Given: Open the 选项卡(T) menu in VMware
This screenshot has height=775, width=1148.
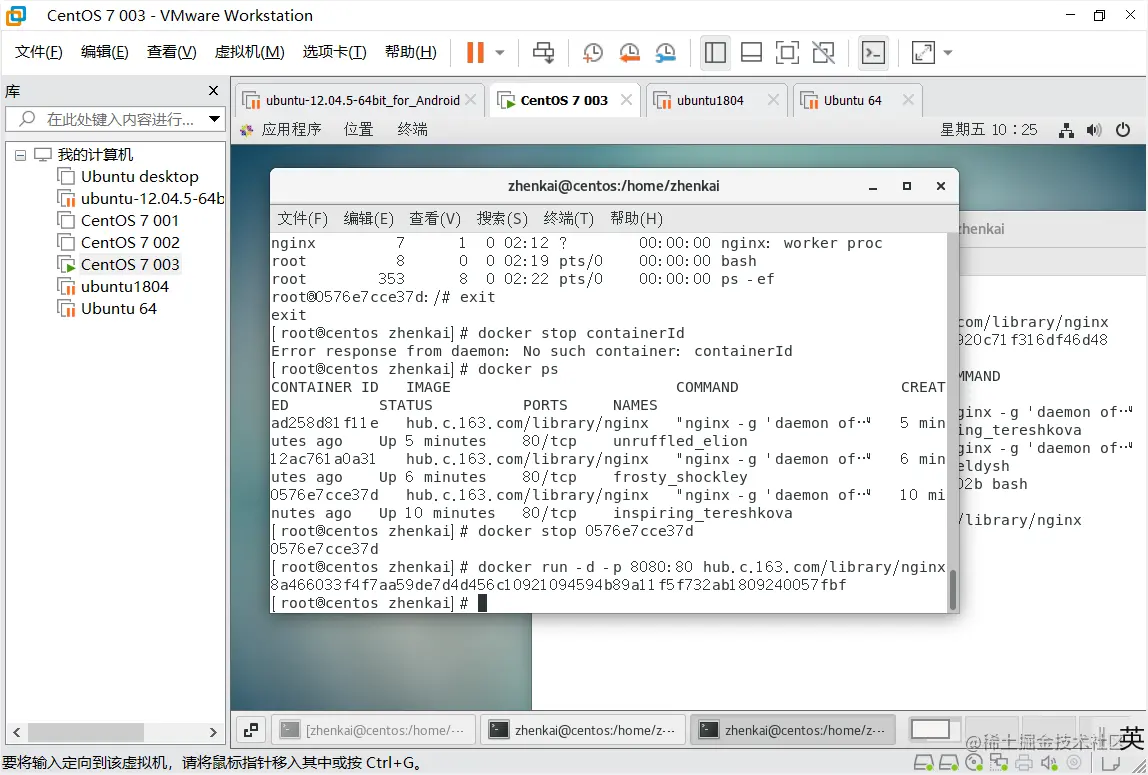Looking at the screenshot, I should [x=335, y=52].
